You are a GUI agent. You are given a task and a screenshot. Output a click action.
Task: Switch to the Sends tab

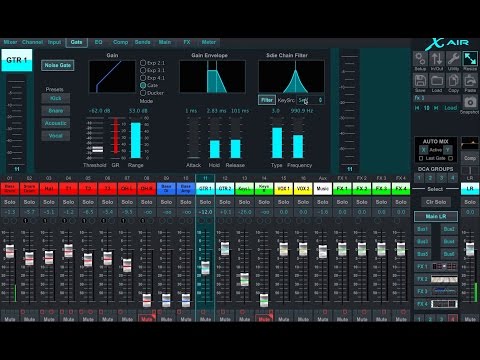142,42
